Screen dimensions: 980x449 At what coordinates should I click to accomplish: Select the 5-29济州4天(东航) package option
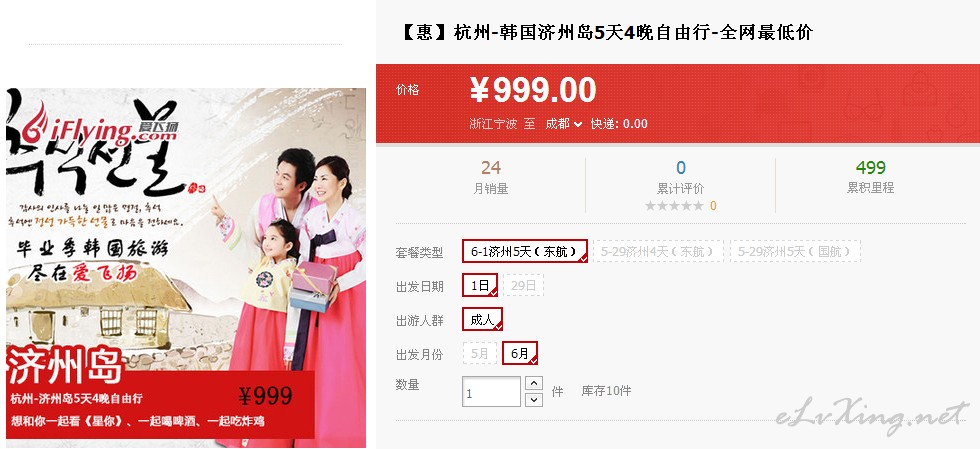(658, 251)
